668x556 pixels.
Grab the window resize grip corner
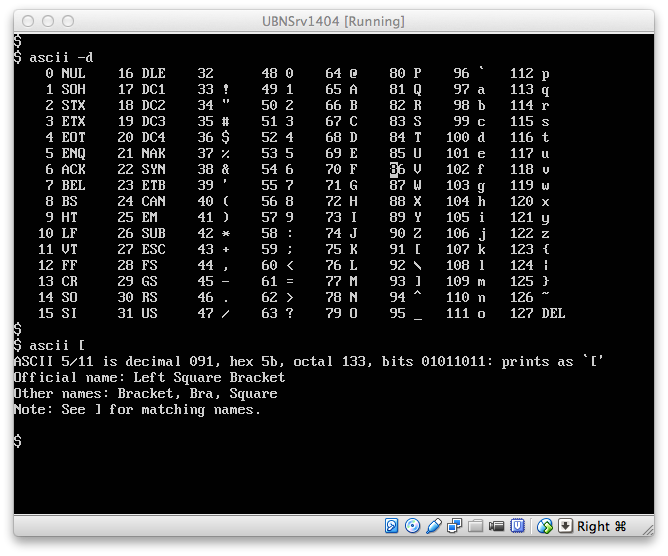point(648,530)
